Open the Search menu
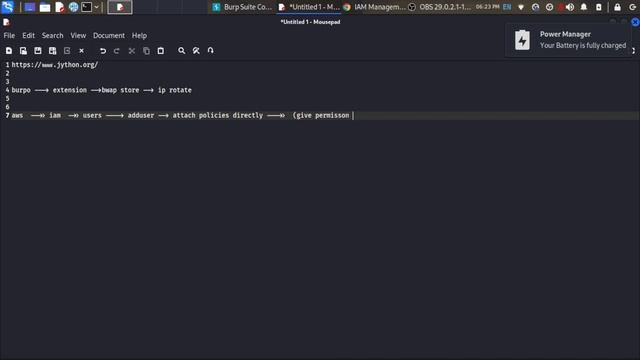This screenshot has width=640, height=360. pyautogui.click(x=52, y=36)
